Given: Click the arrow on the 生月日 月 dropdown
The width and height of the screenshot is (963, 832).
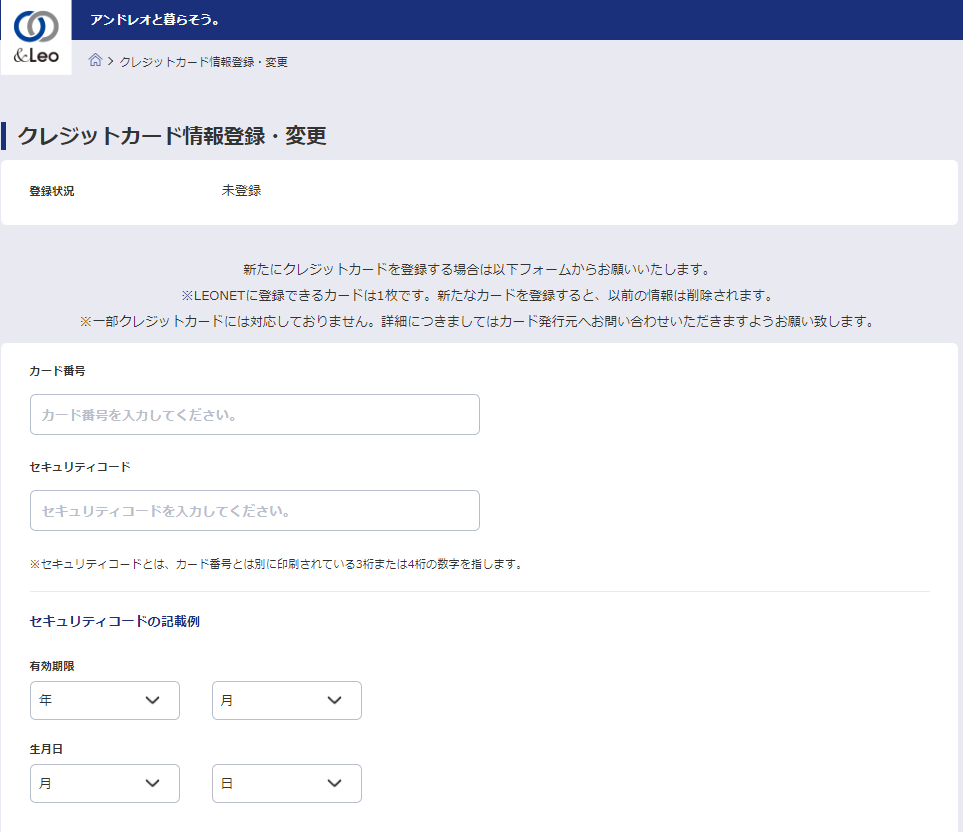Looking at the screenshot, I should 153,784.
